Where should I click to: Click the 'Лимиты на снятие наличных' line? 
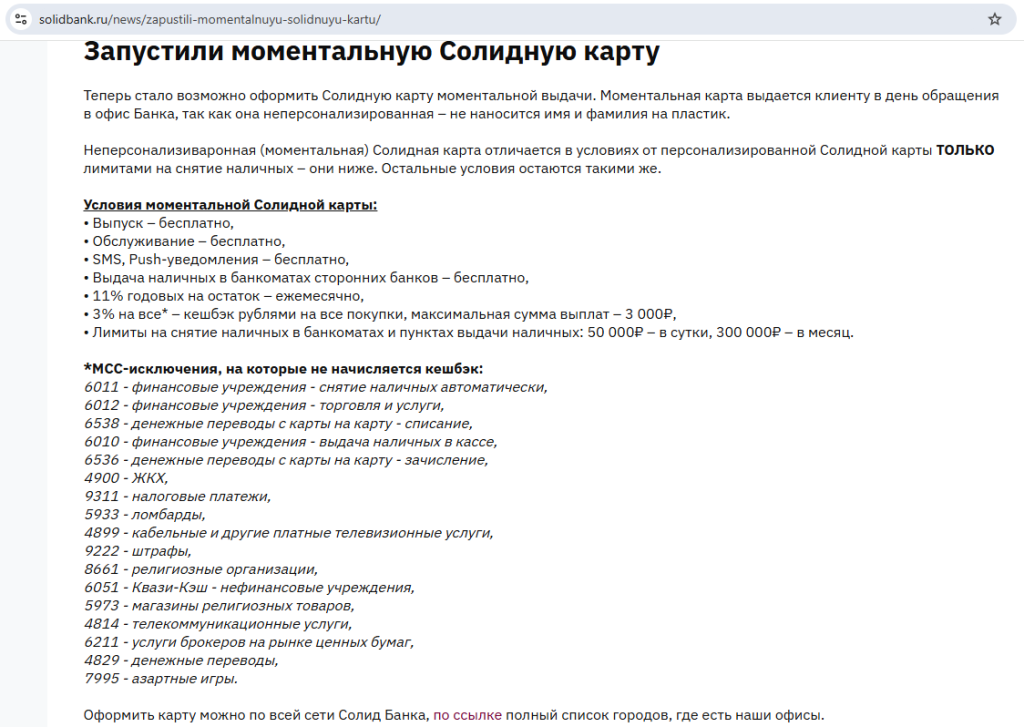(468, 333)
